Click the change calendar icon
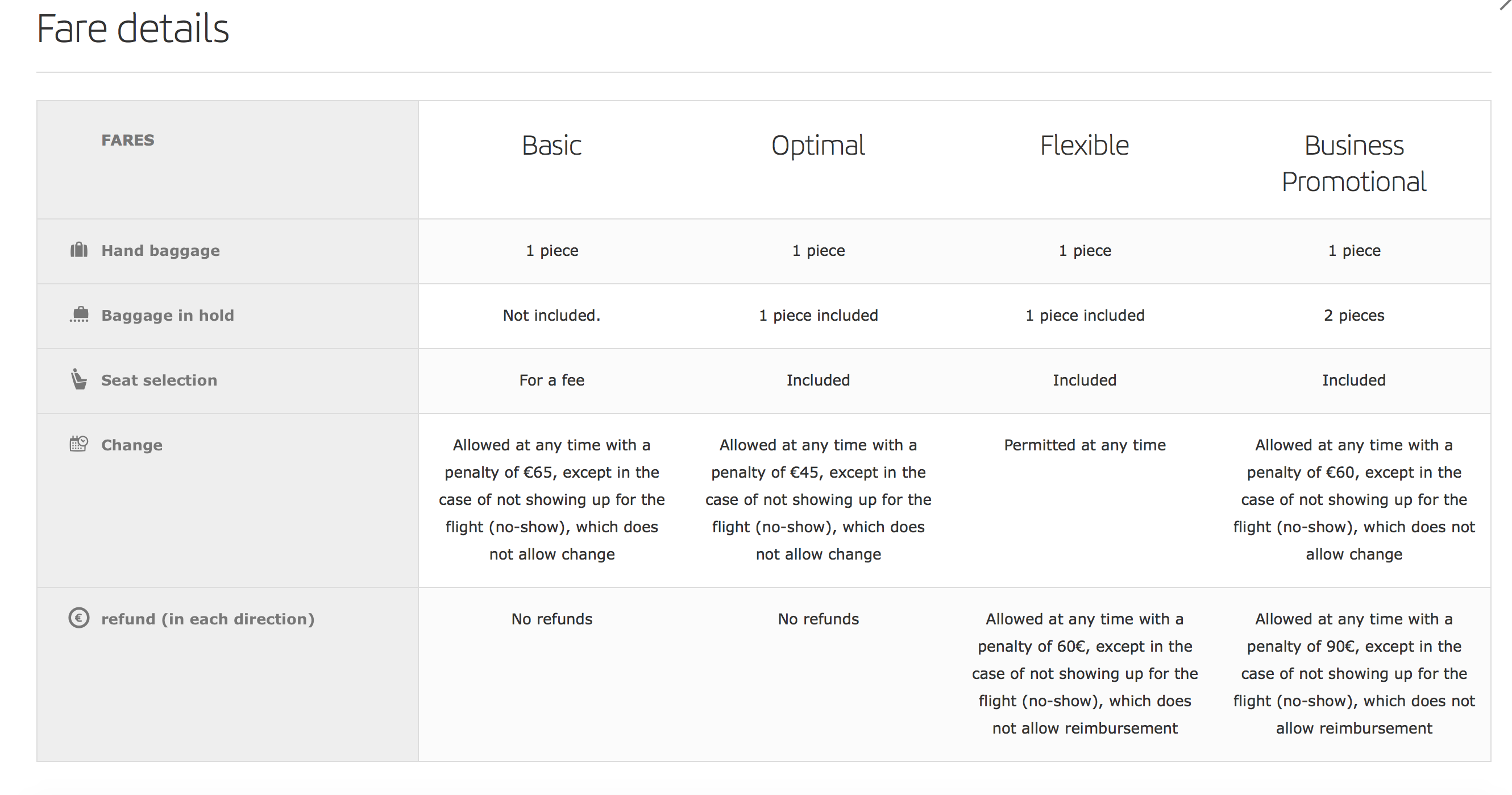 [78, 444]
